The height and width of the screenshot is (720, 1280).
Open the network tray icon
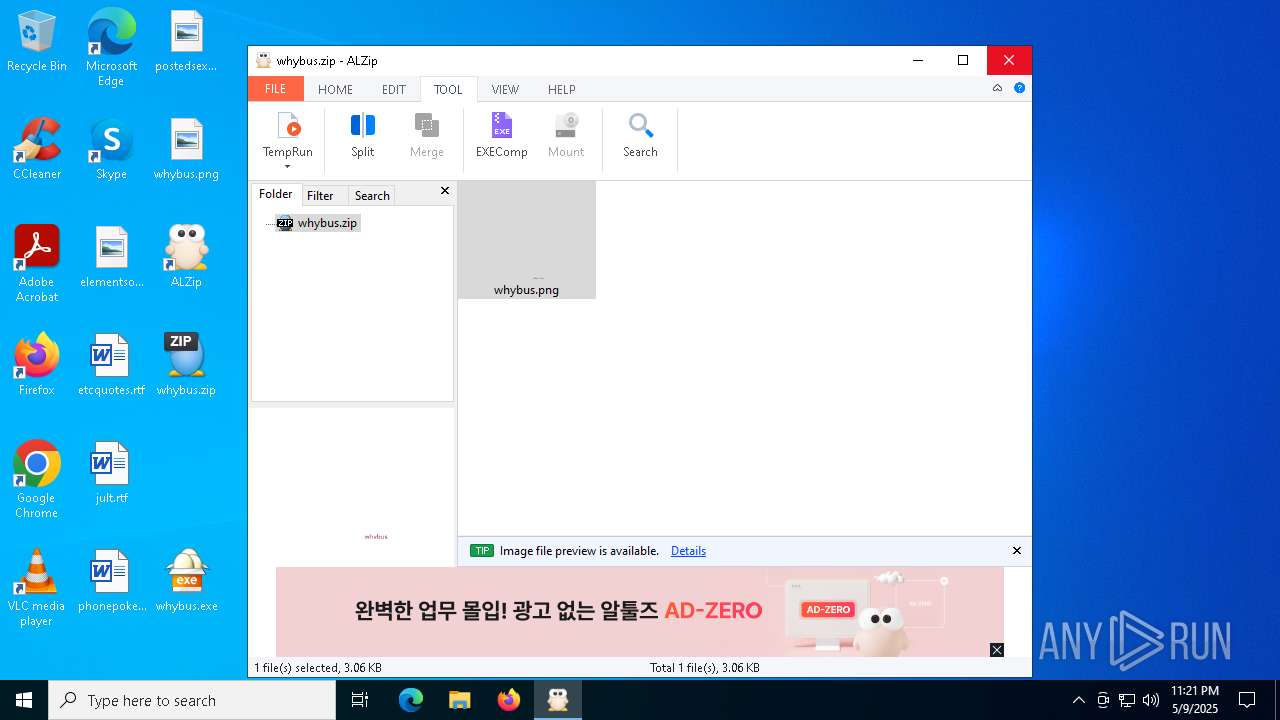tap(1127, 700)
